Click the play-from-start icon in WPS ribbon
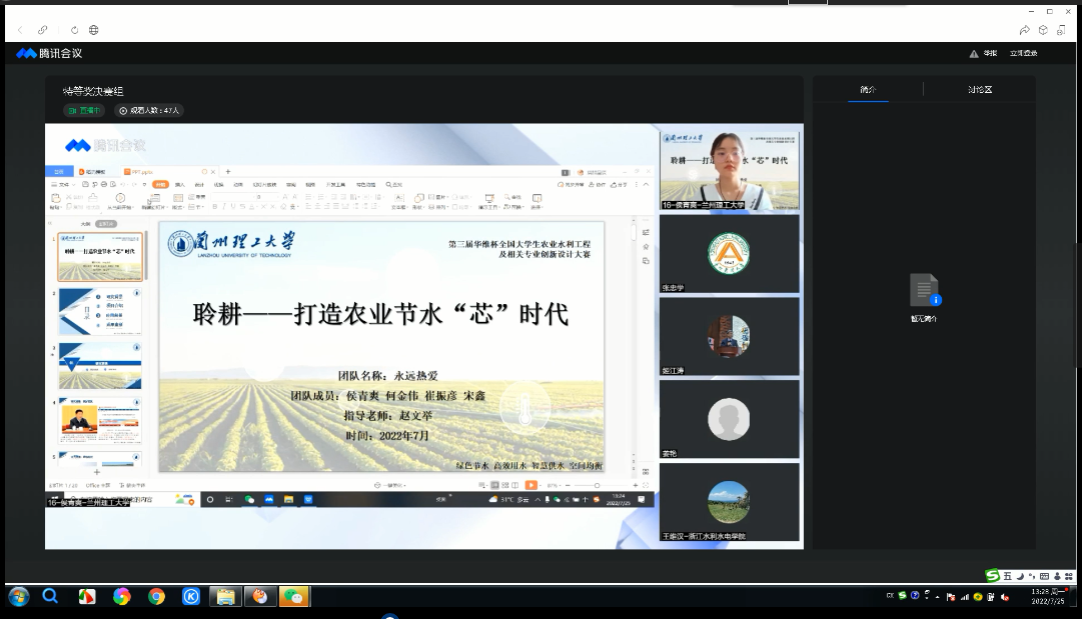 [120, 200]
